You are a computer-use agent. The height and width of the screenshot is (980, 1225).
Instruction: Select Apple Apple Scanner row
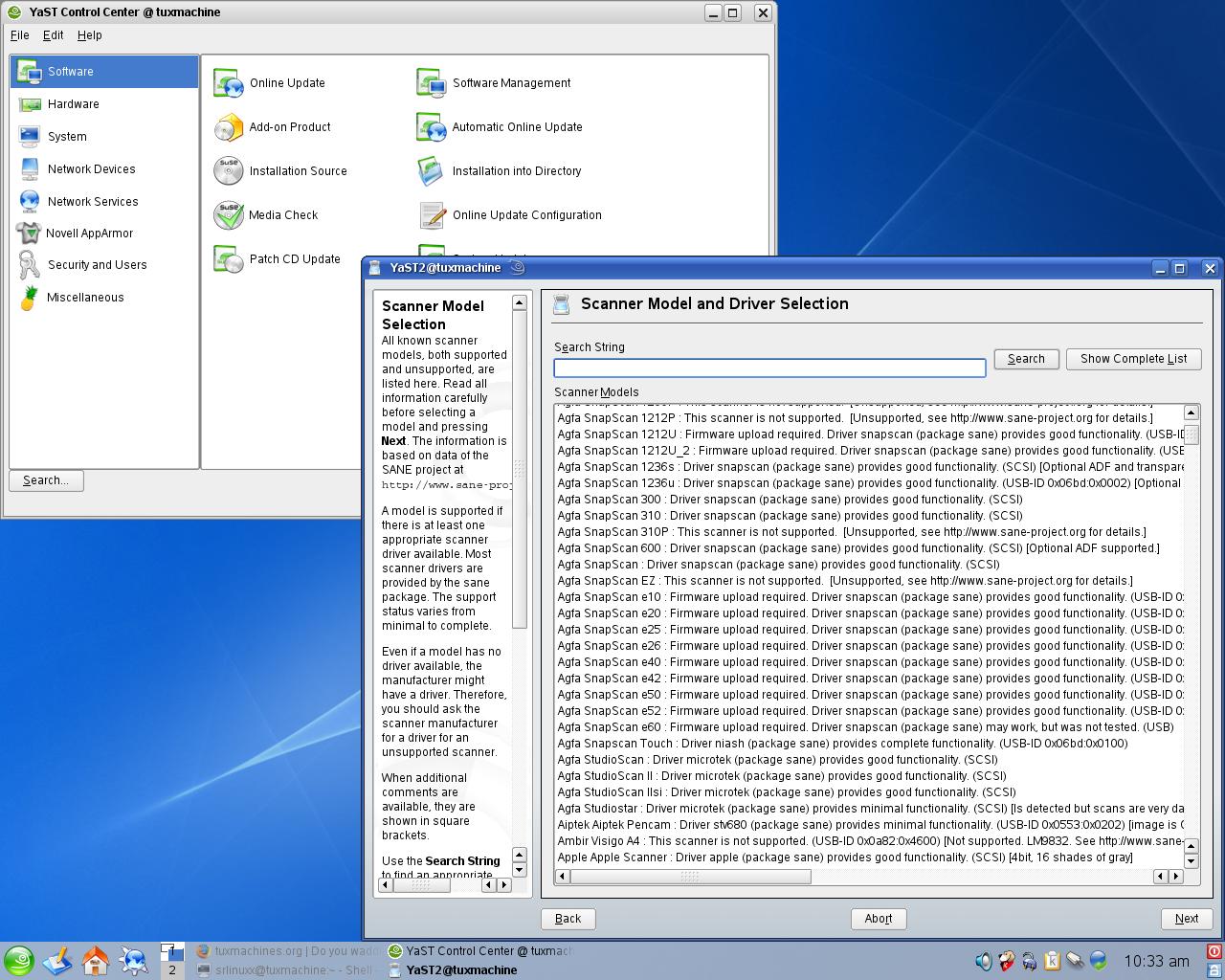[869, 857]
